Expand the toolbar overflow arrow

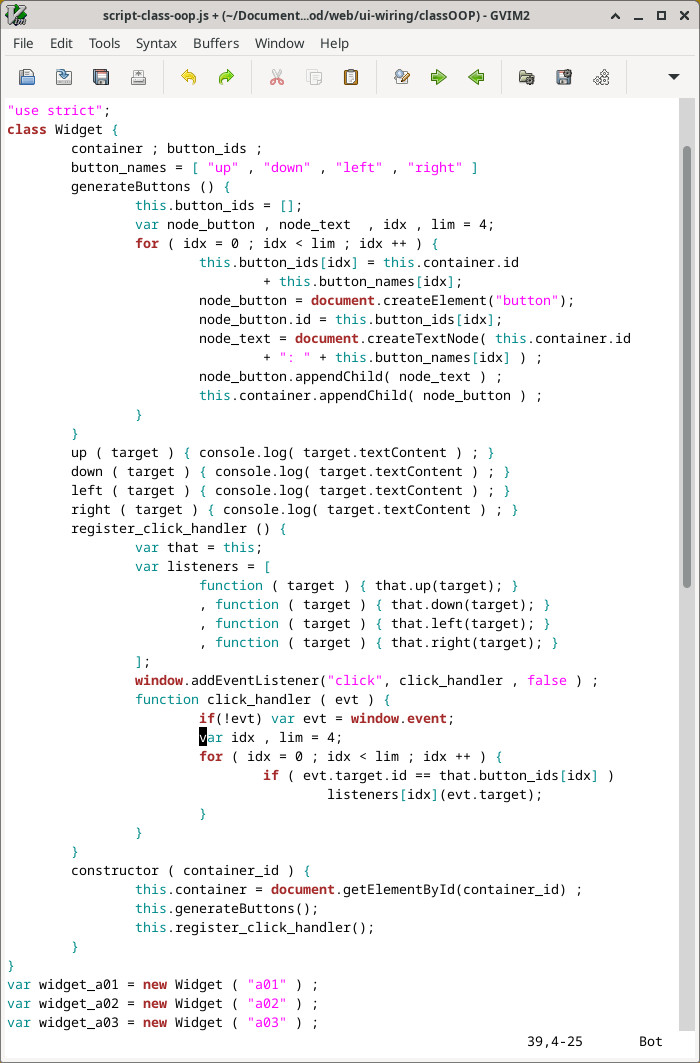tap(674, 77)
